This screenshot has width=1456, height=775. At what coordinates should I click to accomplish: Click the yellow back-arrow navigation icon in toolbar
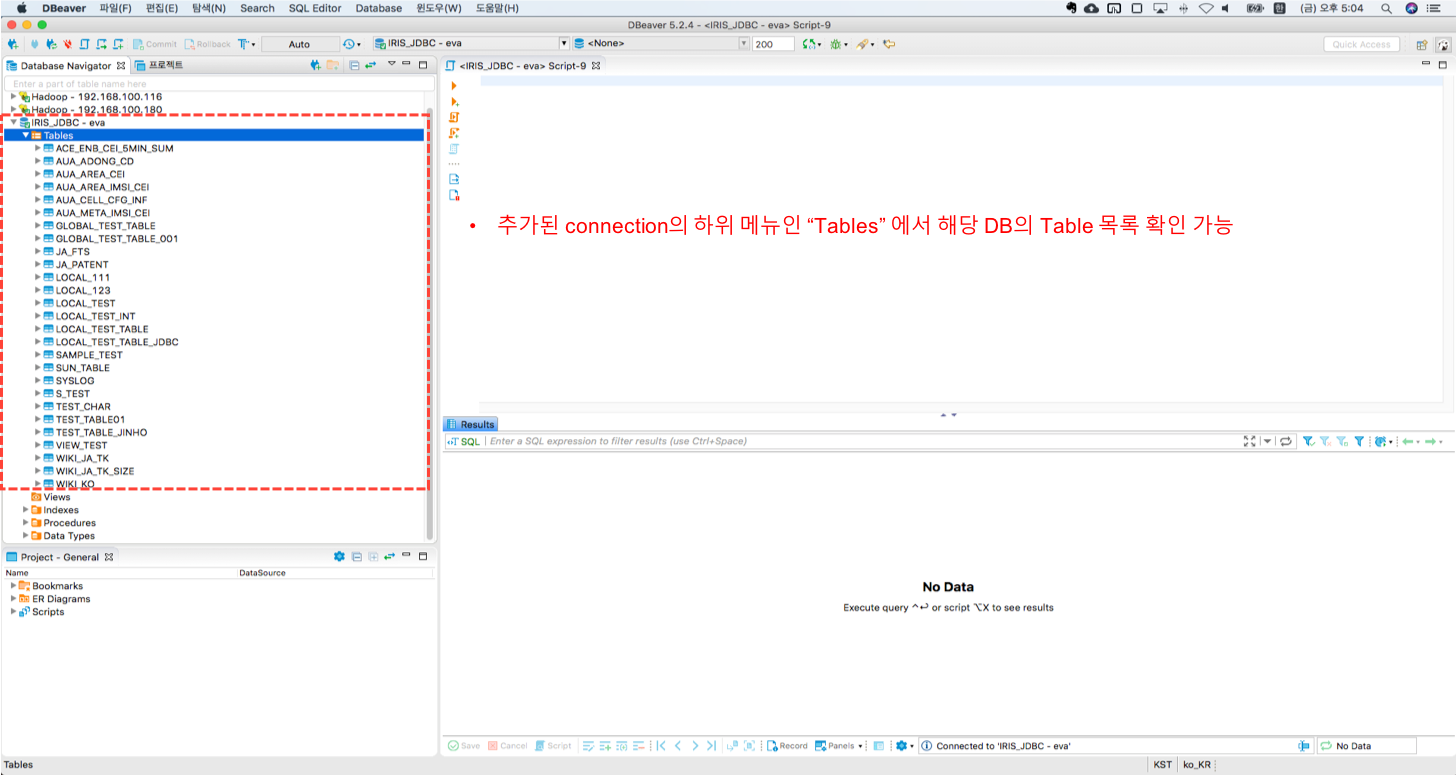tap(889, 44)
